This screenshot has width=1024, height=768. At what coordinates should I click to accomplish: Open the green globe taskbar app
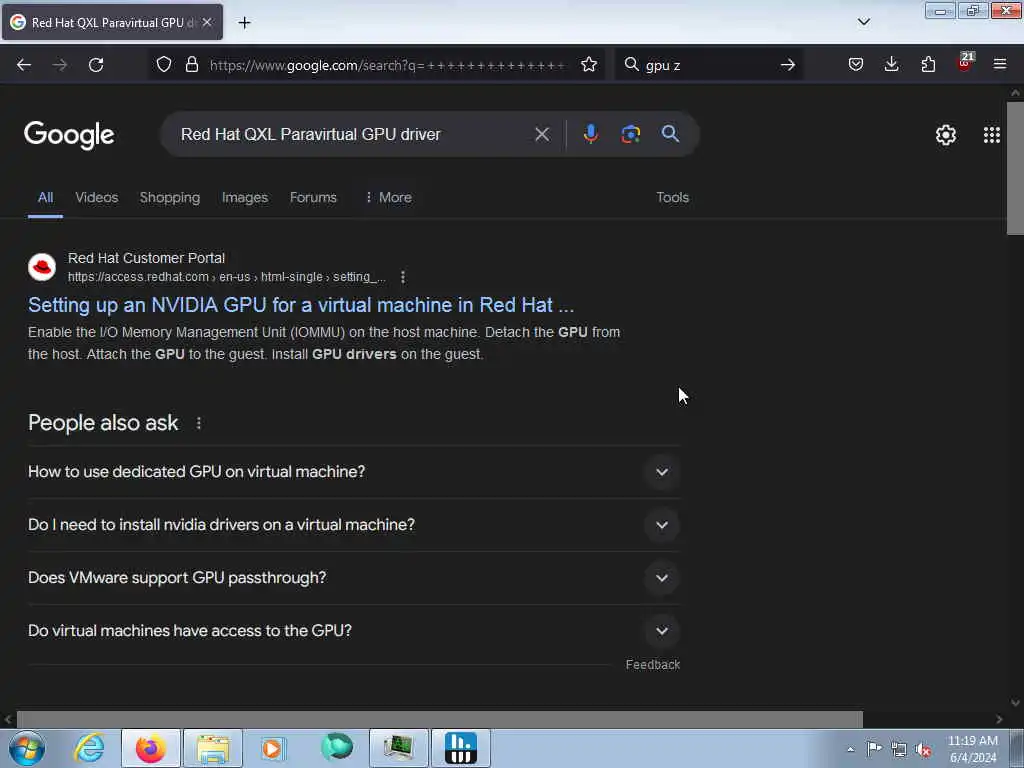pos(336,748)
